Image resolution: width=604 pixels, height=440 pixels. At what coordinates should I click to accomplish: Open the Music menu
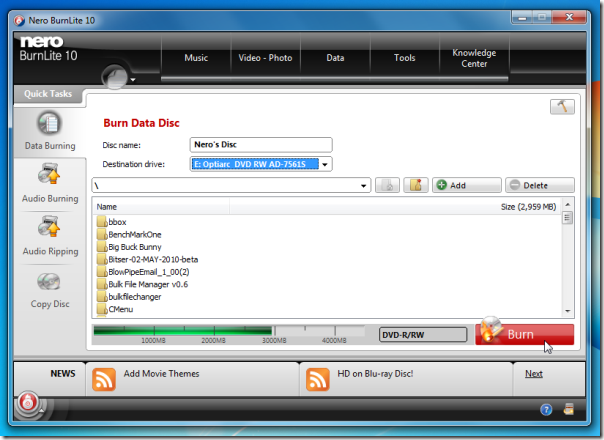(x=196, y=58)
